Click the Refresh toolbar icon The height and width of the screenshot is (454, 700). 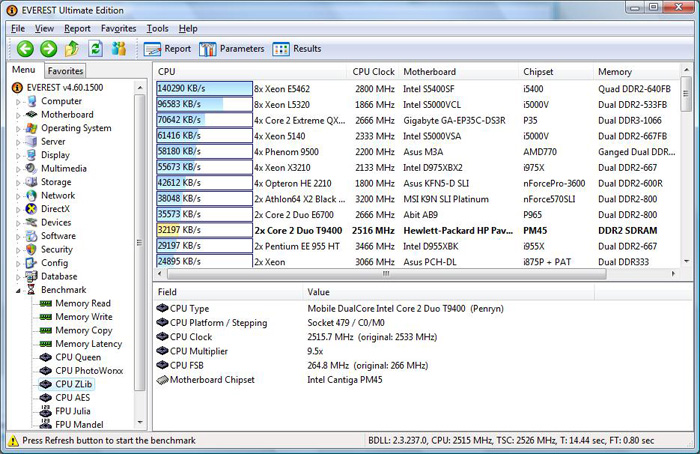pyautogui.click(x=95, y=49)
